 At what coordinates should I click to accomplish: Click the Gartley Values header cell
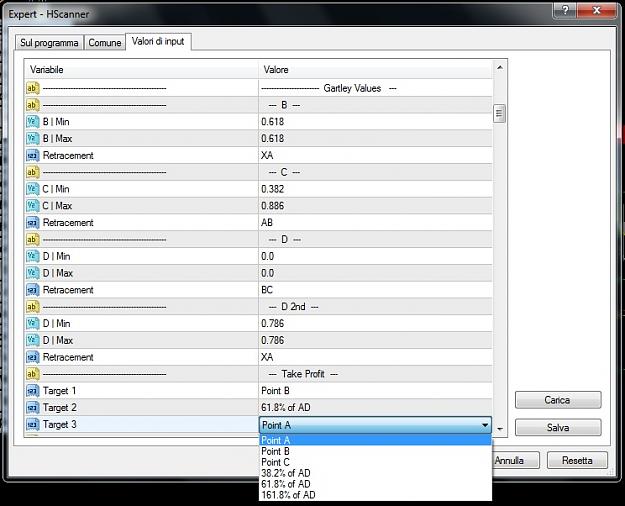(x=375, y=88)
